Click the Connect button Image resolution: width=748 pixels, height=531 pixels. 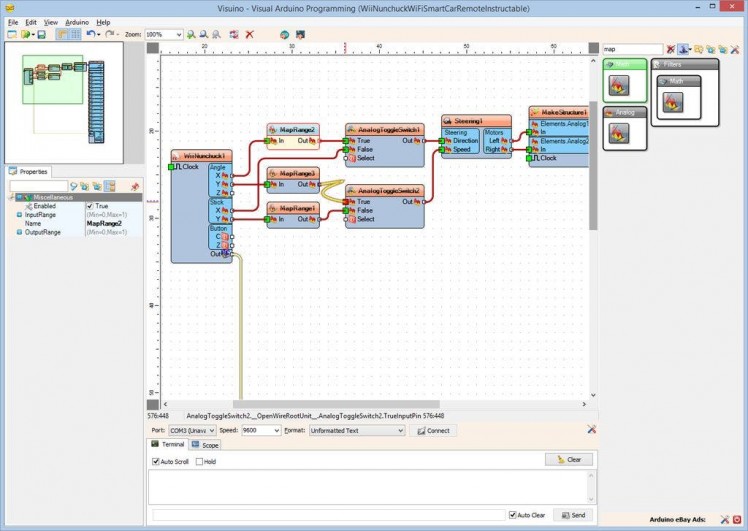433,430
